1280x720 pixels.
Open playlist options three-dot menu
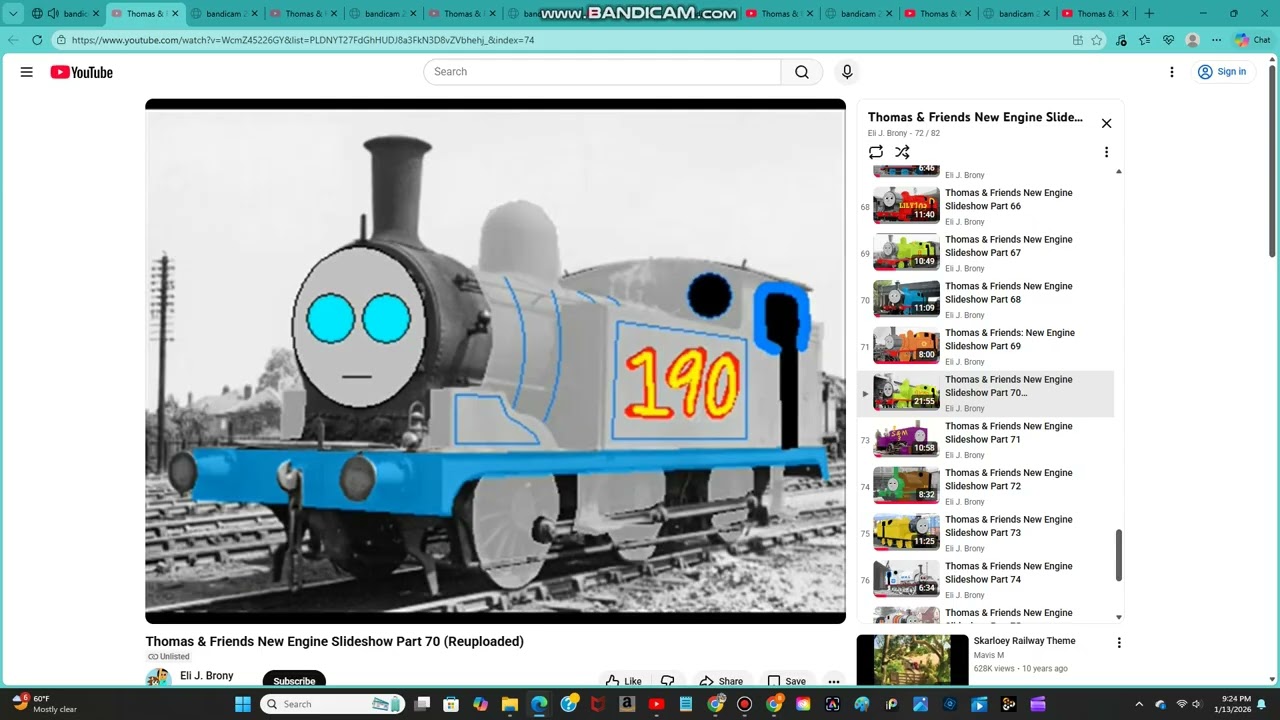(1106, 152)
